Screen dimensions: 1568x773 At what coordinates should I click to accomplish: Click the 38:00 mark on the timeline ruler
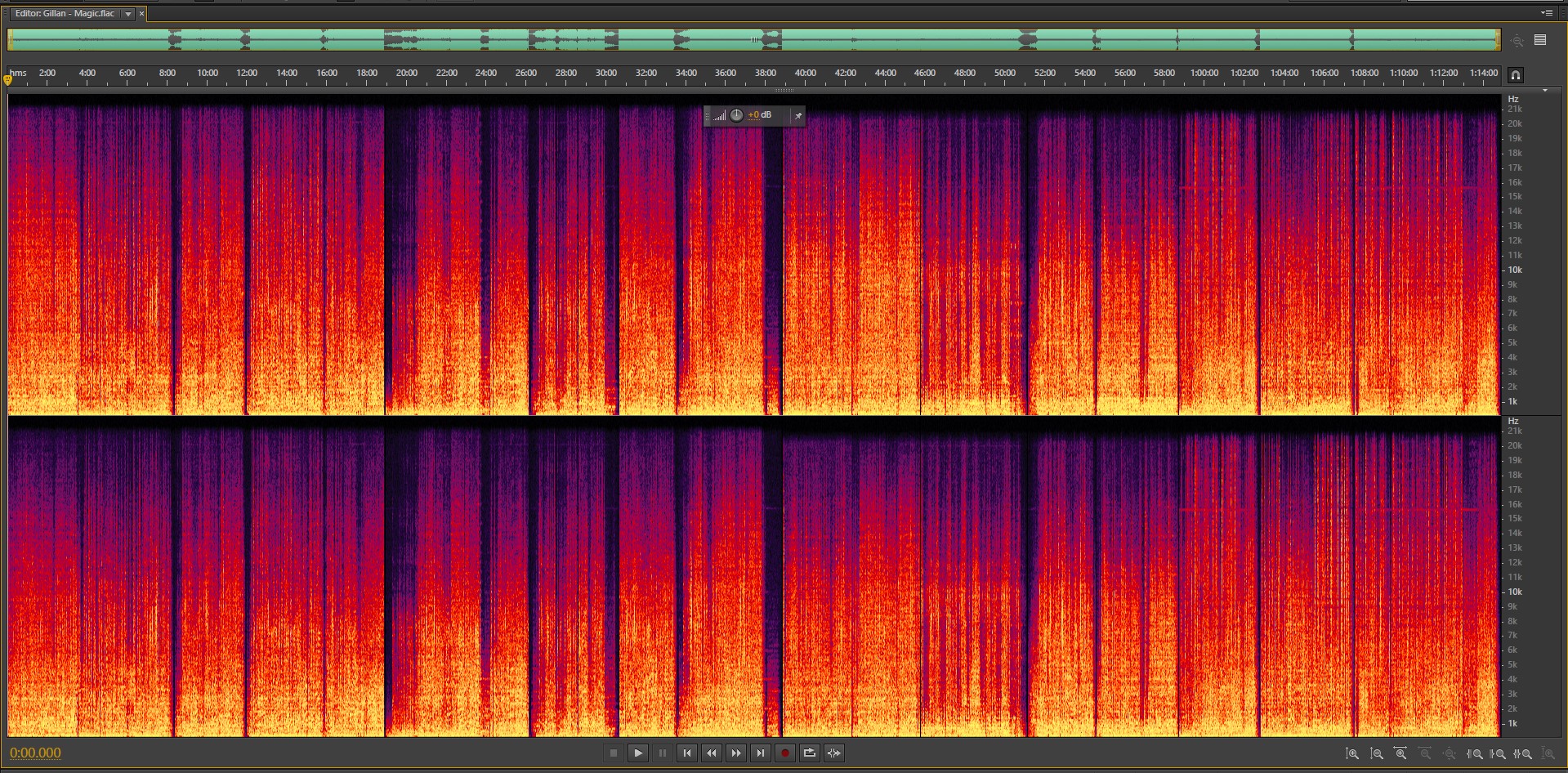pyautogui.click(x=766, y=74)
